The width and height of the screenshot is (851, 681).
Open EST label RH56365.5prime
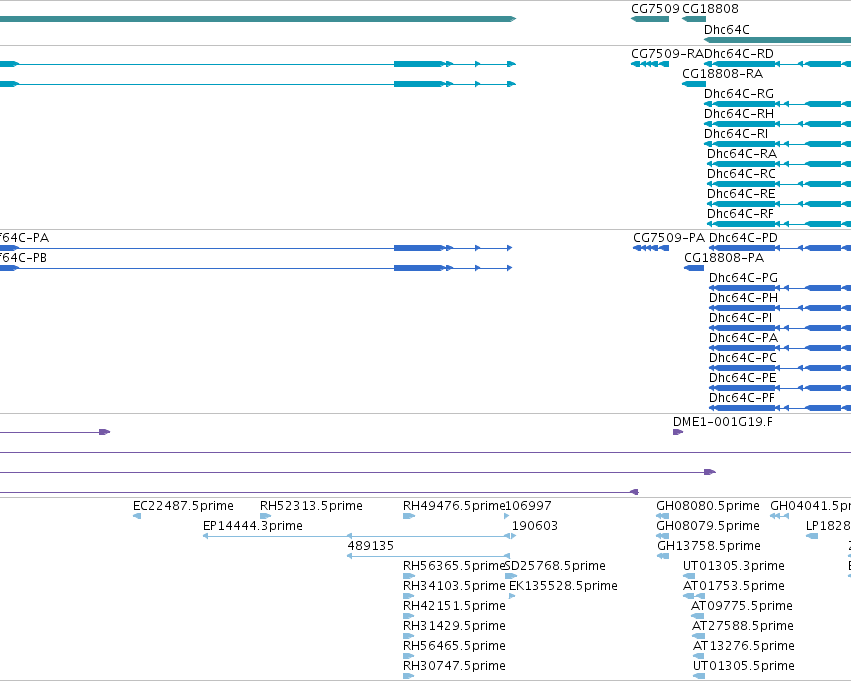(x=454, y=567)
